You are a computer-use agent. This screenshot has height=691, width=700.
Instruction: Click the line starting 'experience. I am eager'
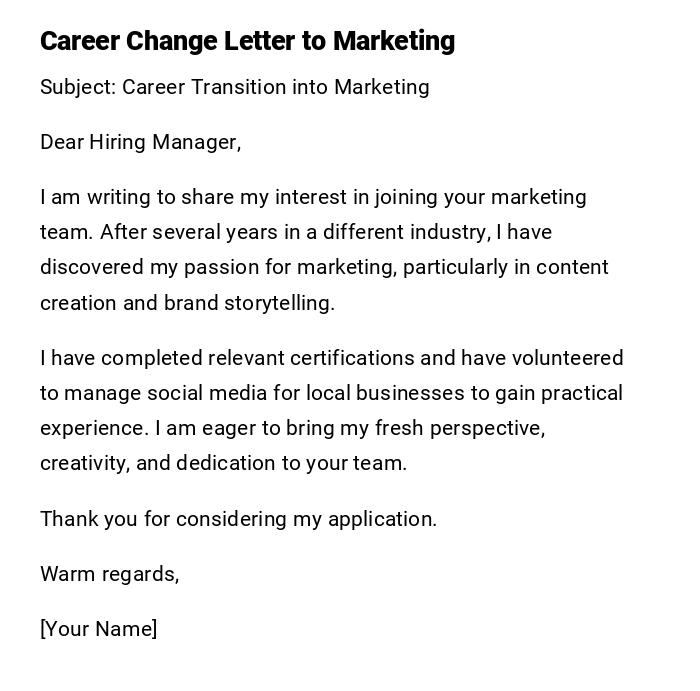point(292,428)
